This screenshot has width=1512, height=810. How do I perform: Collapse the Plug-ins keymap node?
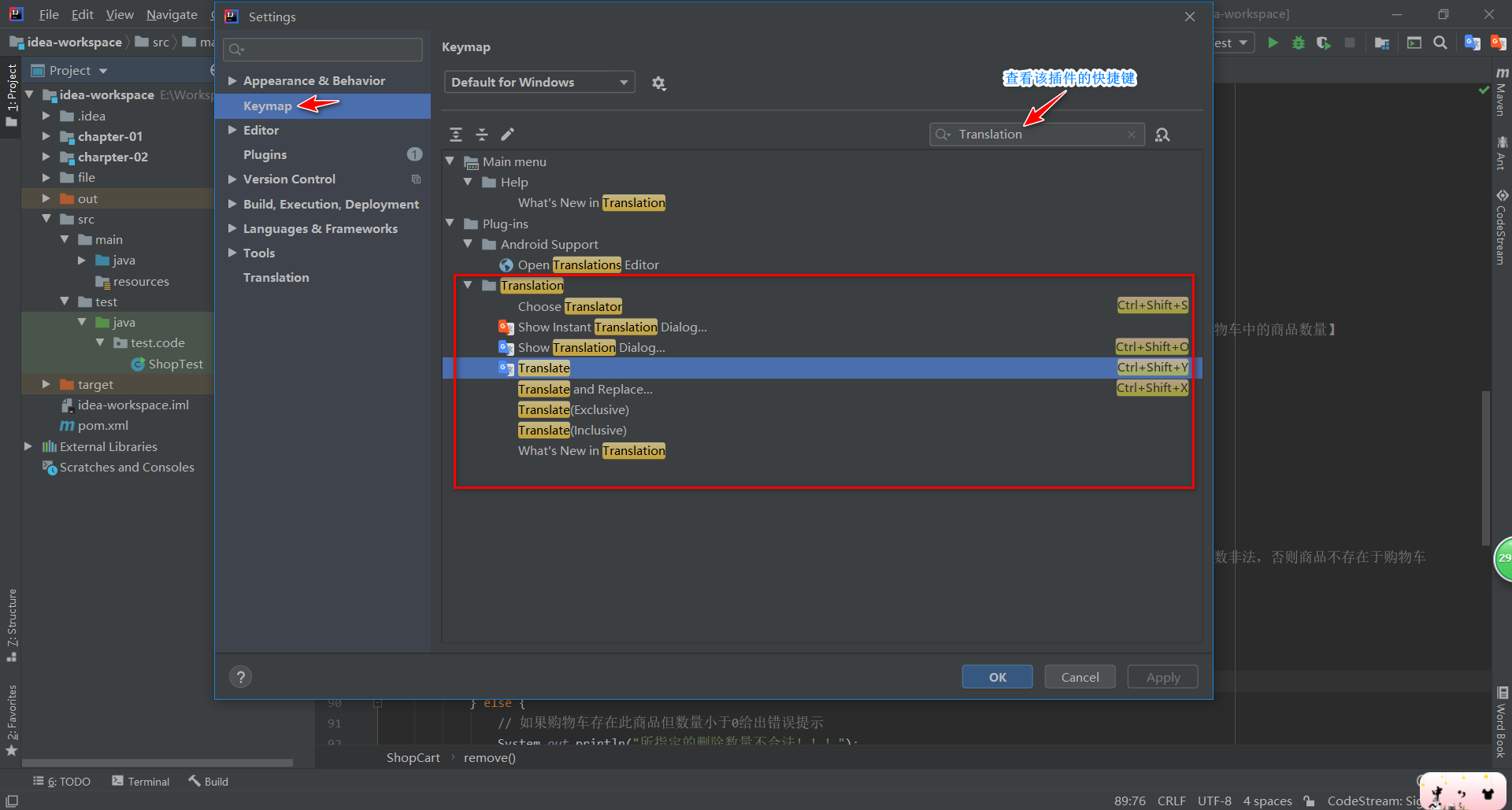click(x=450, y=224)
